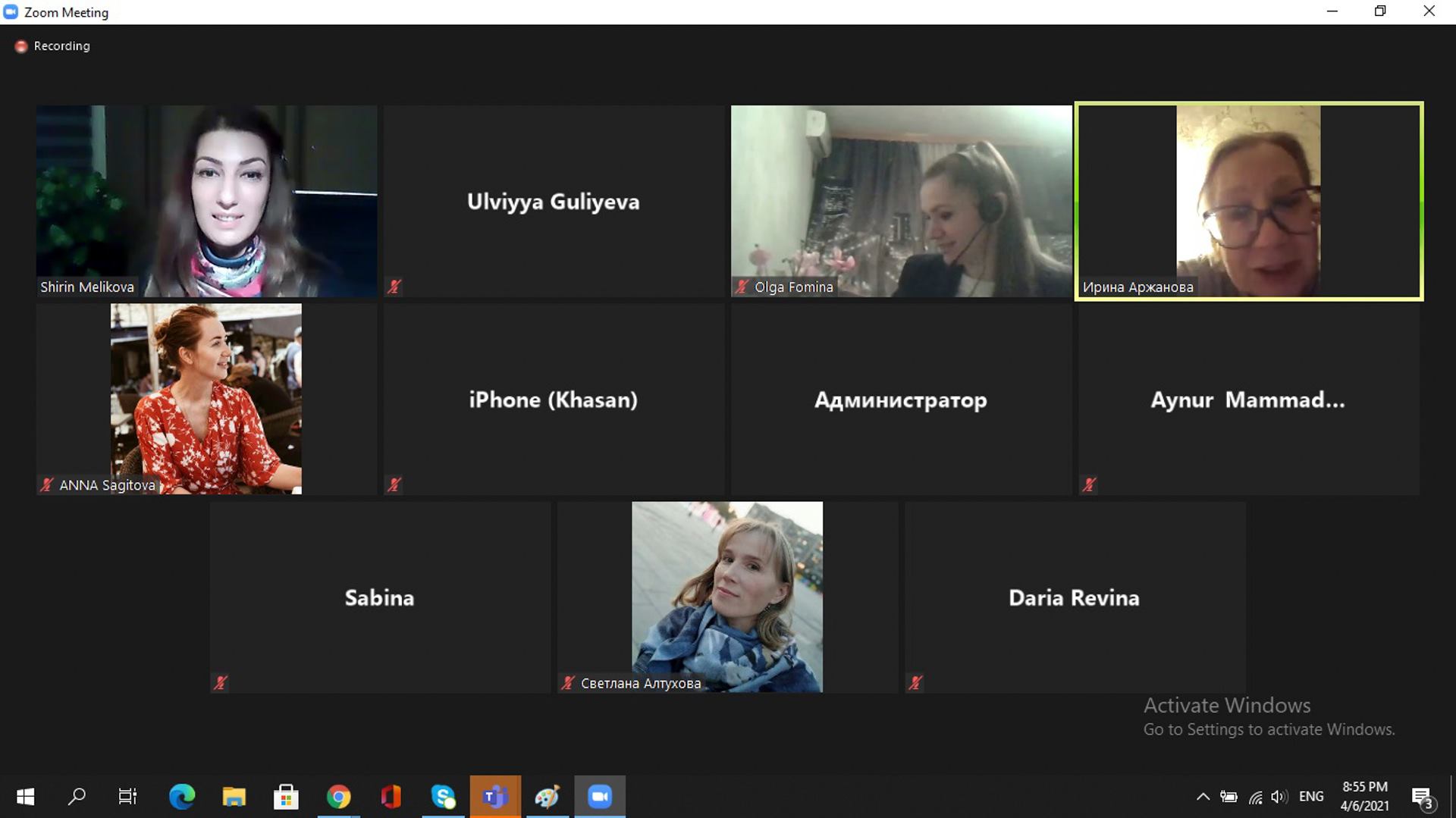The image size is (1456, 818).
Task: Click the Ulviyya Guliyeva name tile
Action: [x=554, y=201]
